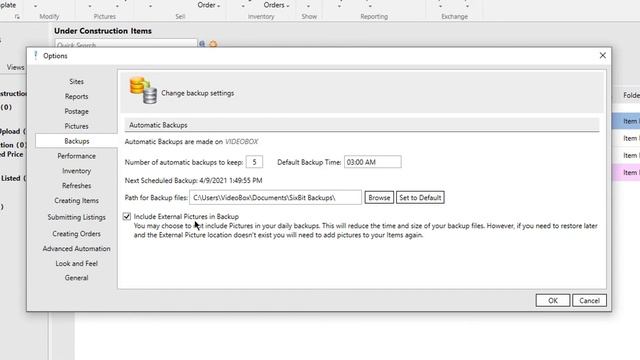Open the Advanced Automation options page
The height and width of the screenshot is (360, 640).
point(76,249)
